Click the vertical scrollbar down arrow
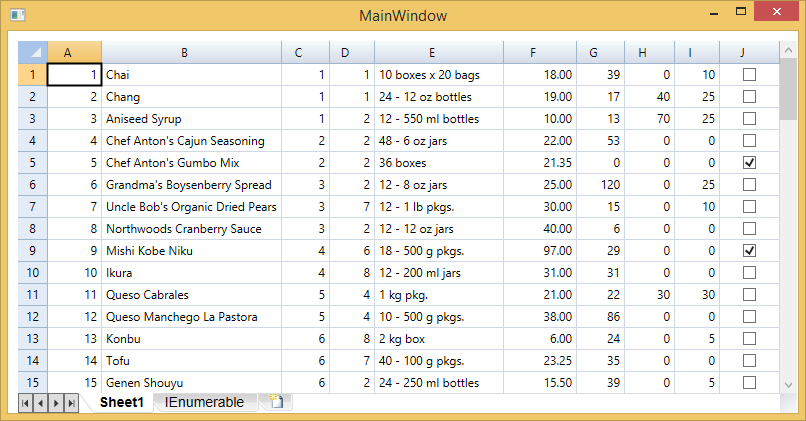 pyautogui.click(x=788, y=385)
